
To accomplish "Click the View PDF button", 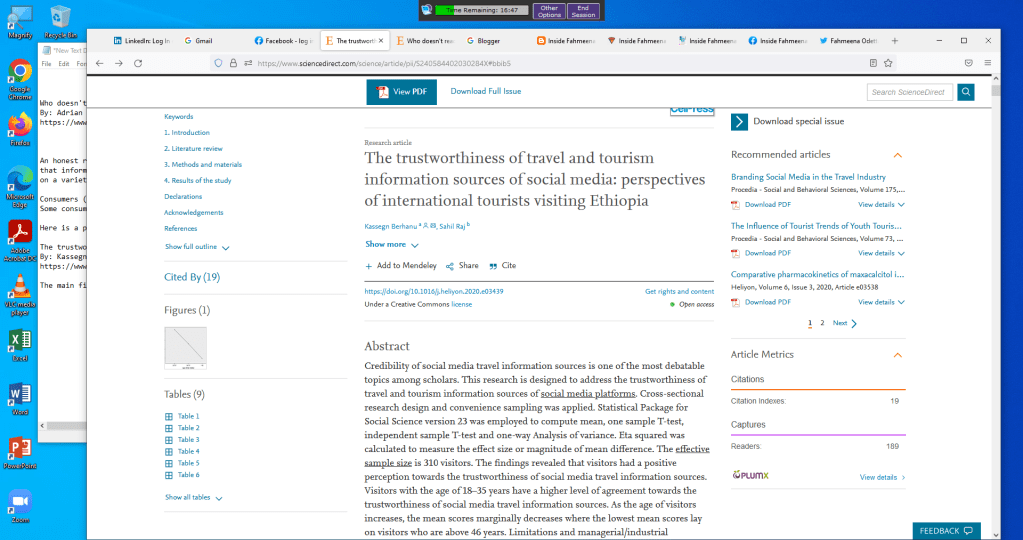I will coord(402,92).
